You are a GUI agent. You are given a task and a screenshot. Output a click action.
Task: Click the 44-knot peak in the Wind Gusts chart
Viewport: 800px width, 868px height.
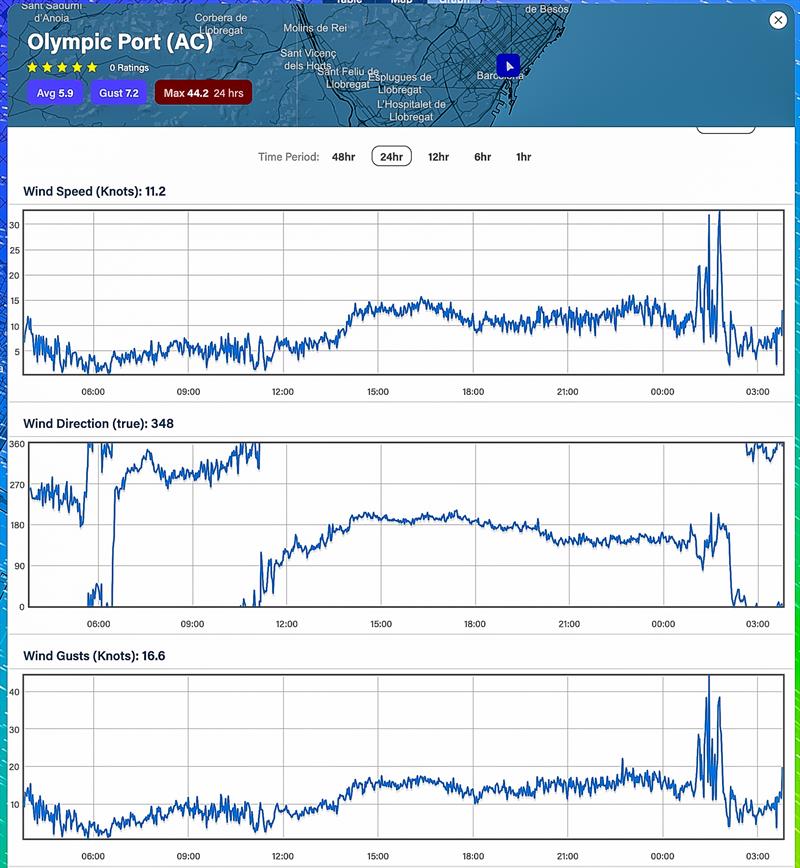[x=709, y=679]
